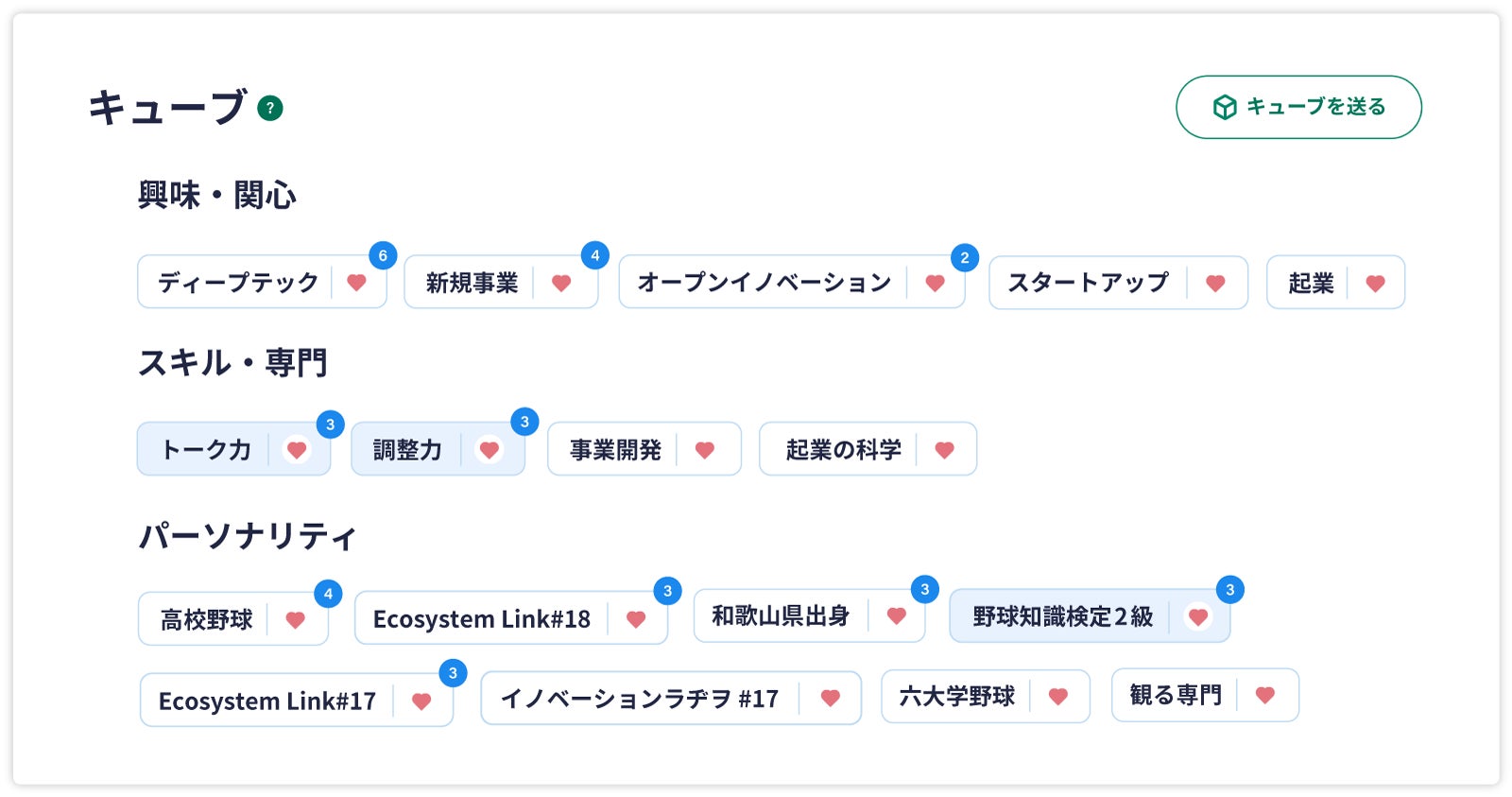Click heart icon on 事業開発 tag
1512x797 pixels.
tap(705, 450)
